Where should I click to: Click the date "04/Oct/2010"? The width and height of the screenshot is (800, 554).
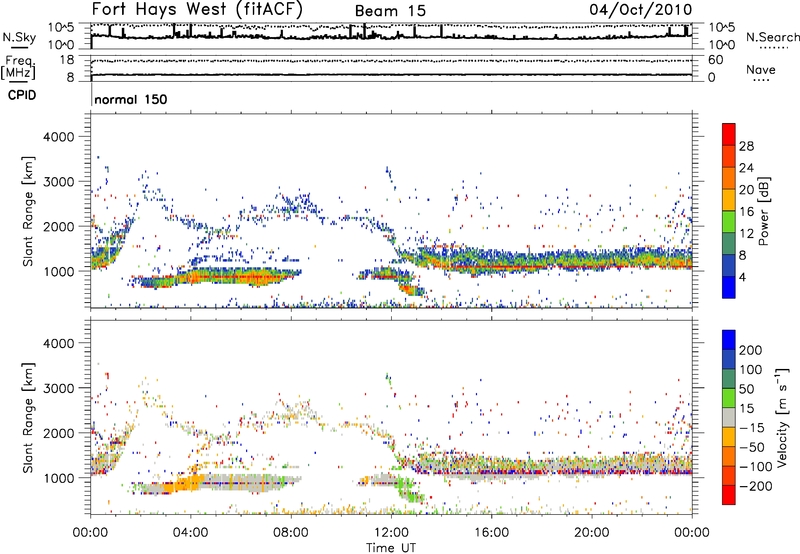(x=641, y=10)
